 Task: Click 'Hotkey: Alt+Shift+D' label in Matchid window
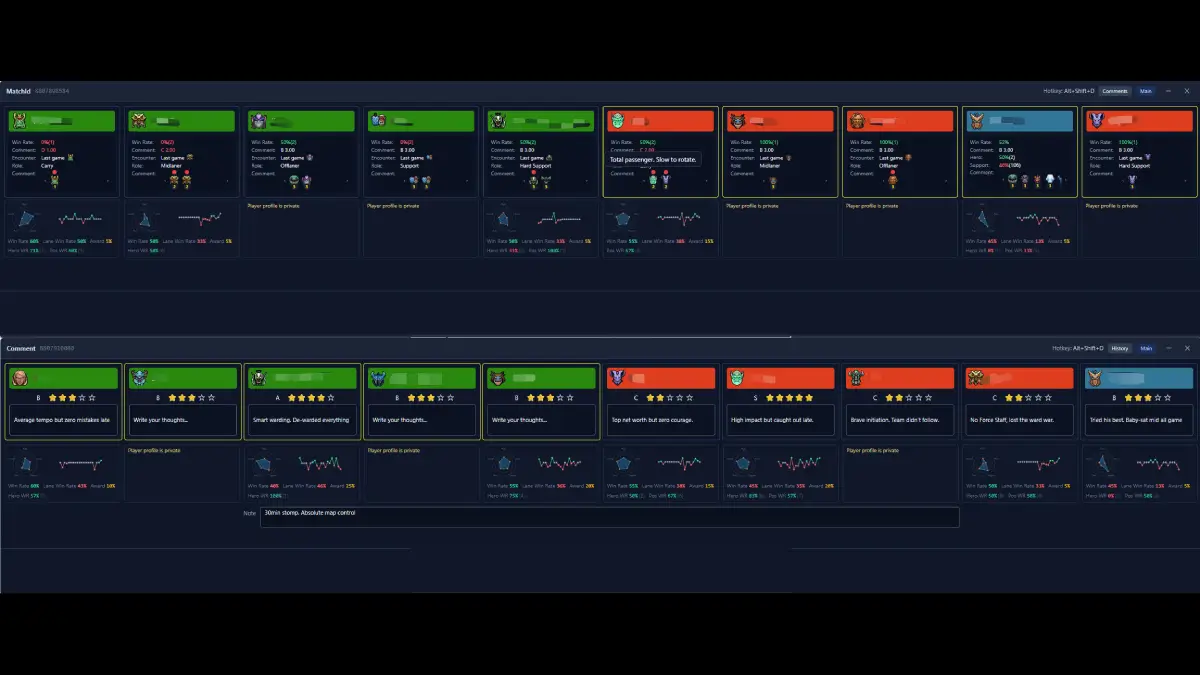pyautogui.click(x=1069, y=91)
